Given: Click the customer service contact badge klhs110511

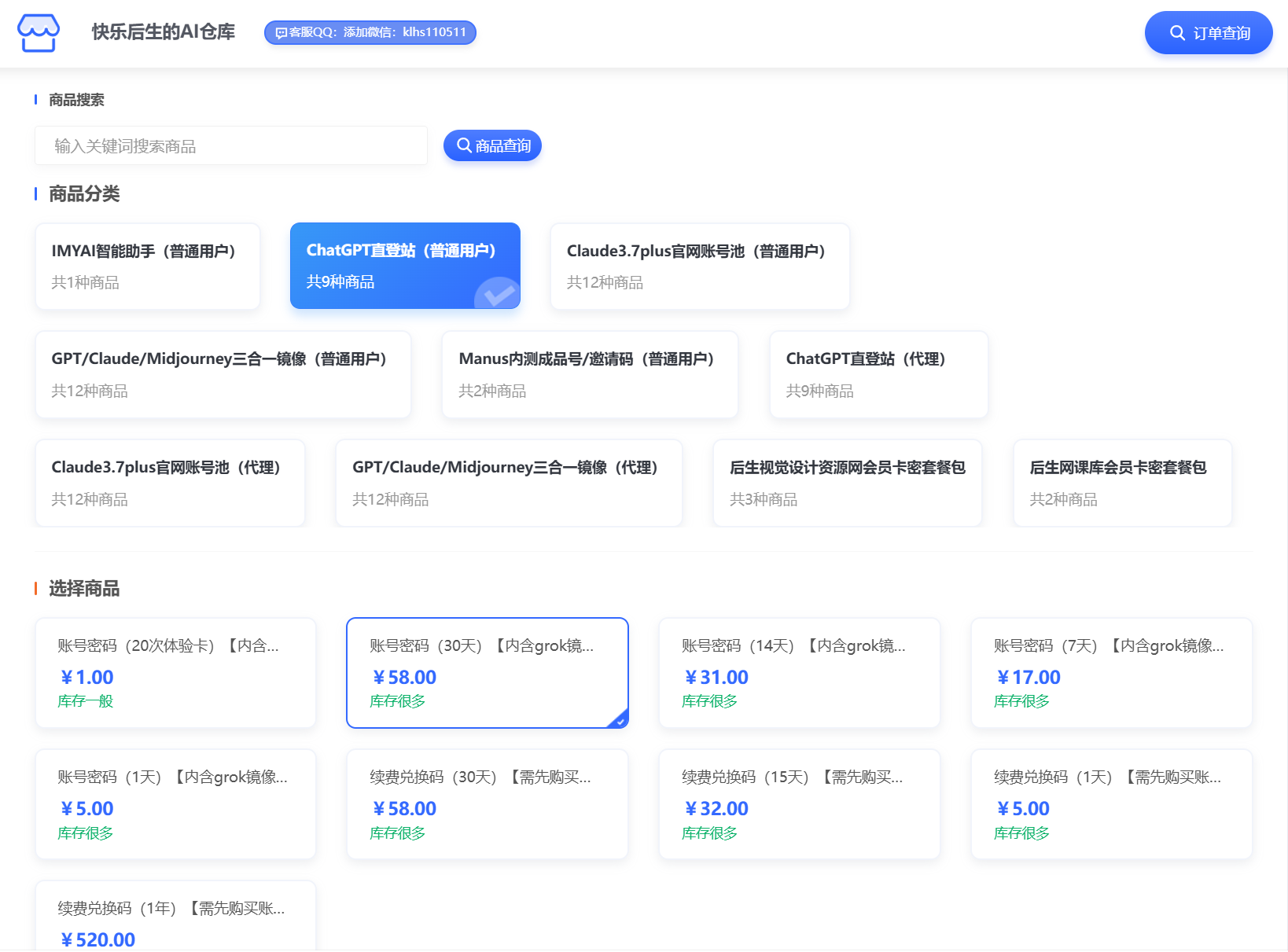Looking at the screenshot, I should [x=370, y=32].
